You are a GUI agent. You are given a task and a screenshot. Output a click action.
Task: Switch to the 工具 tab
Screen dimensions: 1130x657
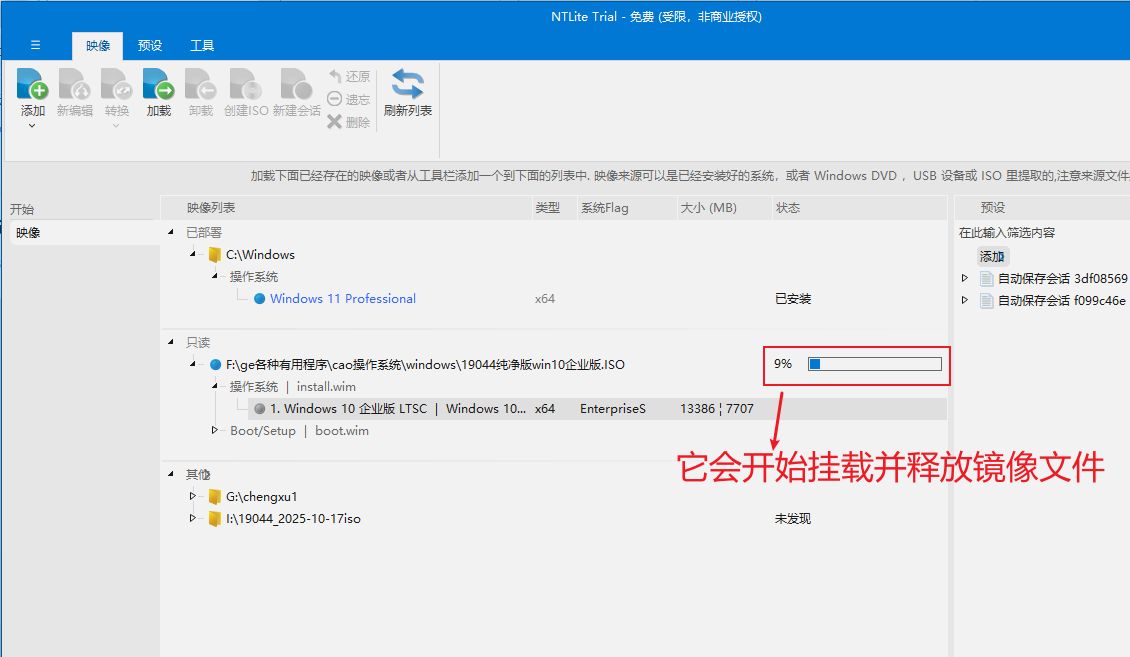point(202,45)
